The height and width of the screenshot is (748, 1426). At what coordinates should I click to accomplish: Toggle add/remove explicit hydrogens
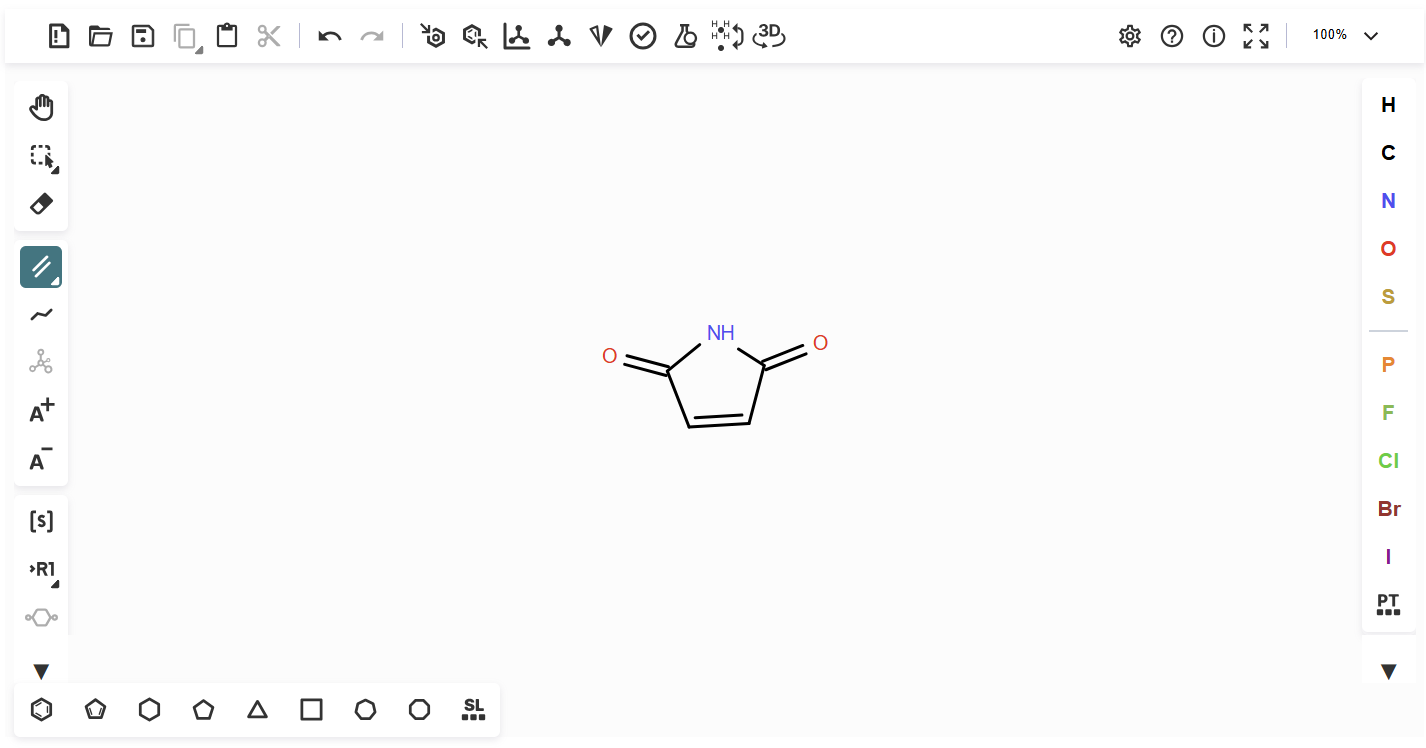[727, 37]
